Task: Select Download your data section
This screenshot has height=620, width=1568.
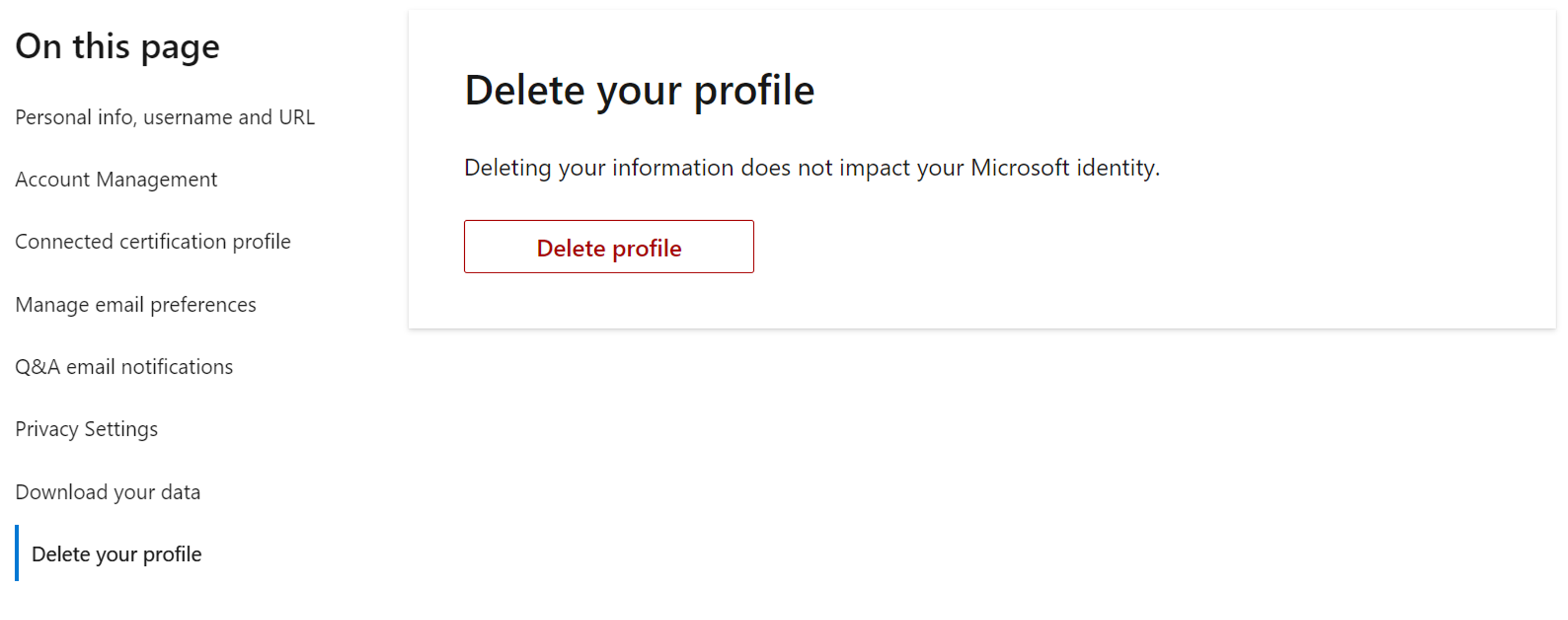Action: 108,491
